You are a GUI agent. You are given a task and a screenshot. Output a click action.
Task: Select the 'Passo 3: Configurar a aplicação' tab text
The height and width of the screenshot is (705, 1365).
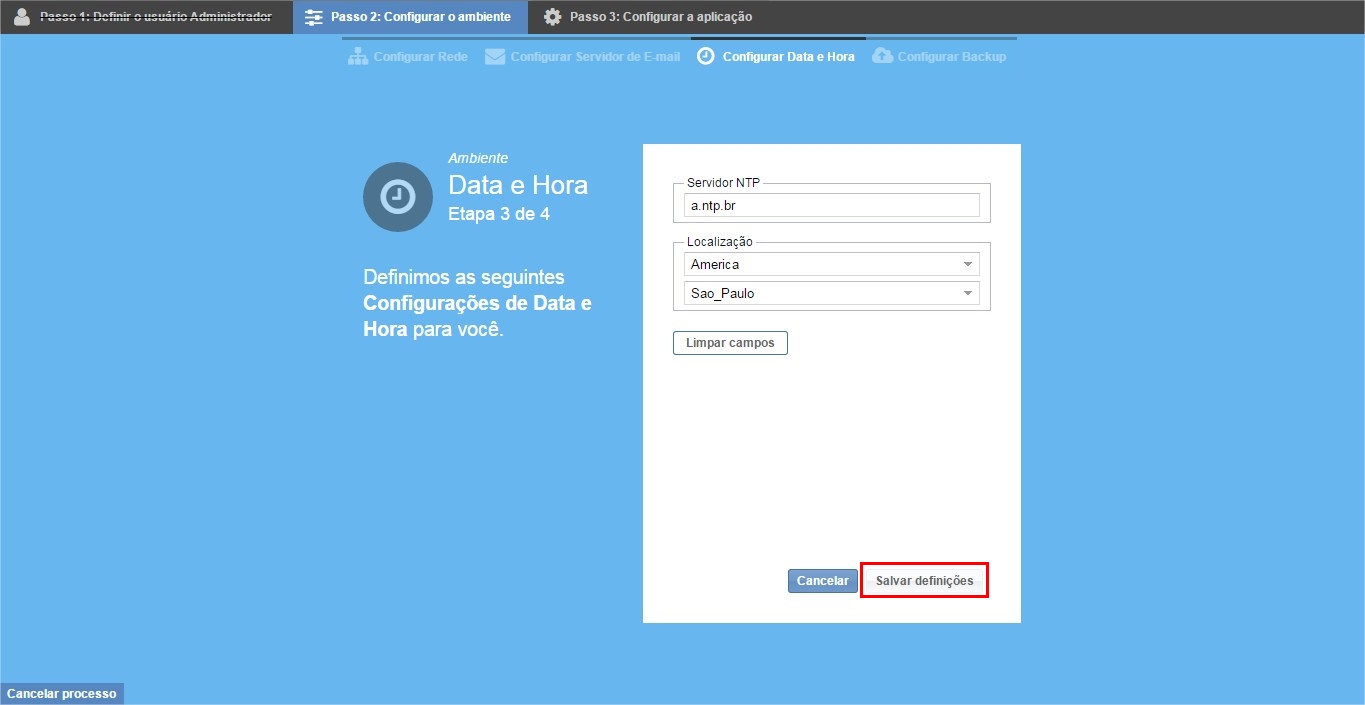pyautogui.click(x=661, y=17)
